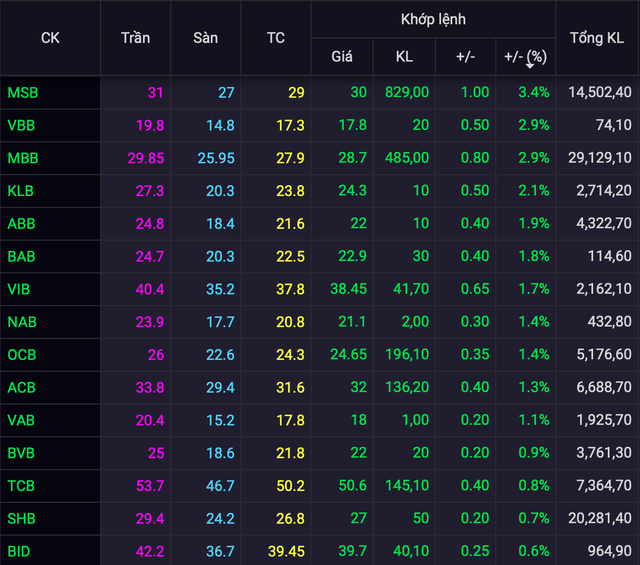Click the Tổng KL column header

(x=597, y=38)
